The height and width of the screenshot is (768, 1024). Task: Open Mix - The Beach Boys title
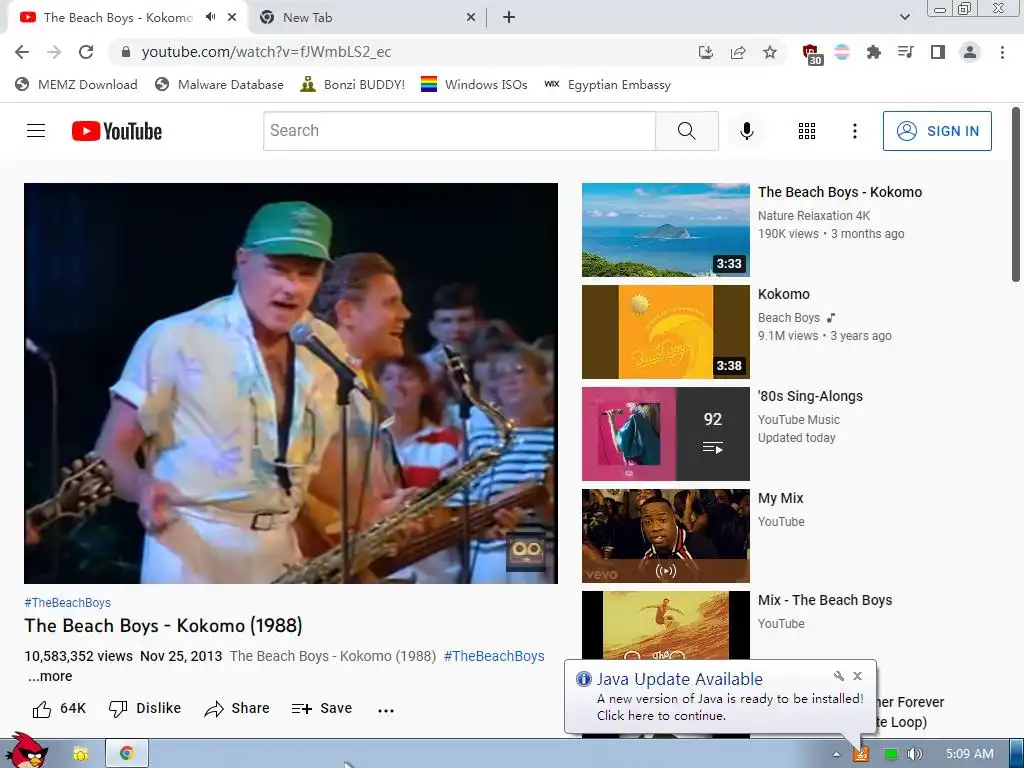[x=825, y=600]
